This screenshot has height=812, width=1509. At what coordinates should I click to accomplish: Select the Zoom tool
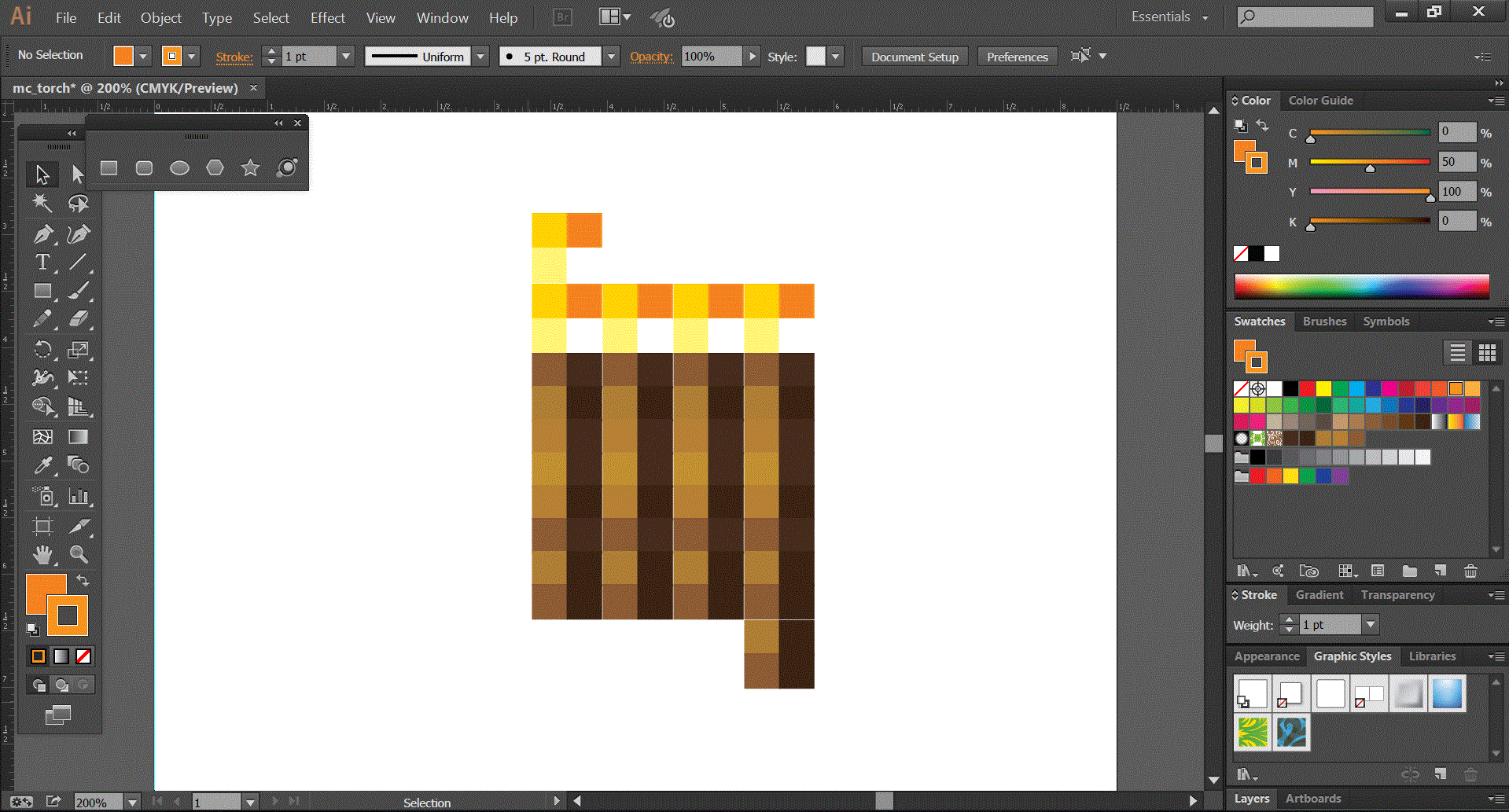78,554
